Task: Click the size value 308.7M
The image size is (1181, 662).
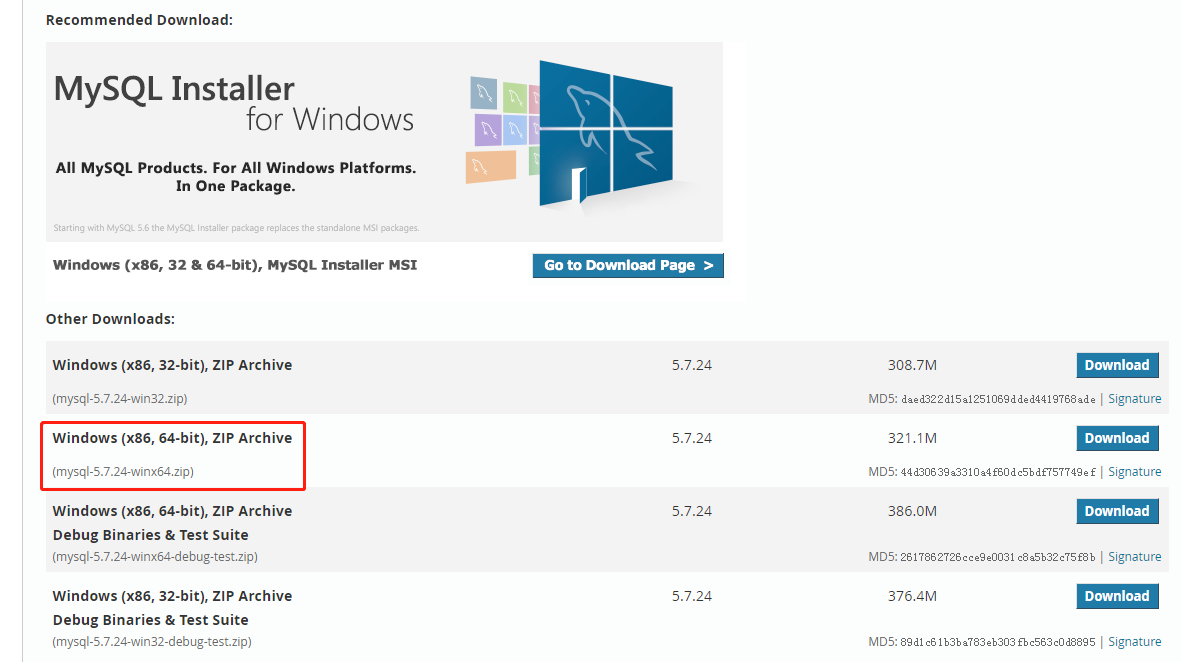Action: (x=912, y=365)
